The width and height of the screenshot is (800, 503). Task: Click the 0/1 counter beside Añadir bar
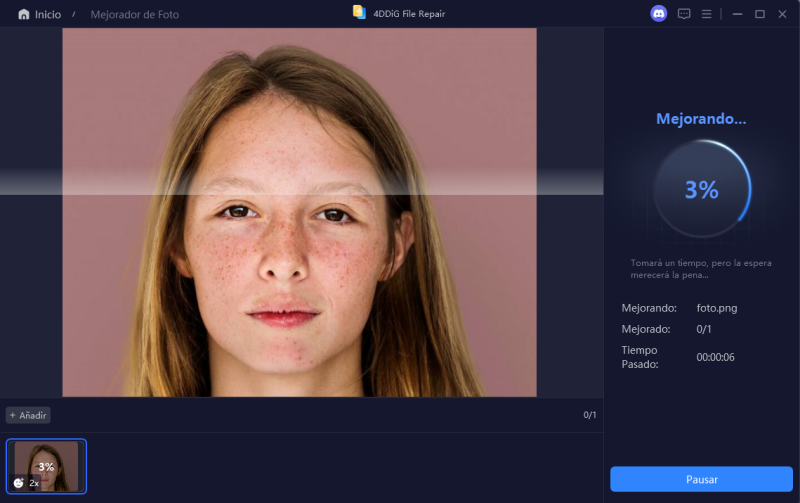coord(590,415)
